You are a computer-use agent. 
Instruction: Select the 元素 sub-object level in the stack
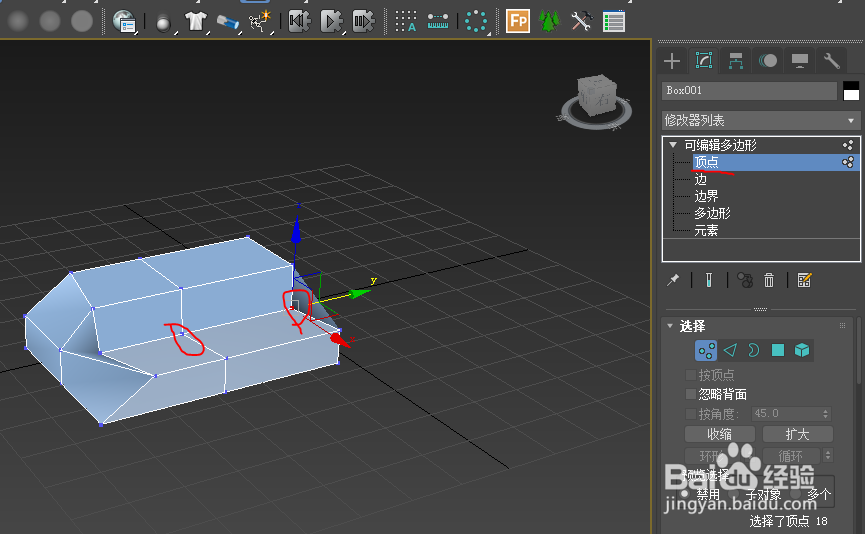click(706, 231)
